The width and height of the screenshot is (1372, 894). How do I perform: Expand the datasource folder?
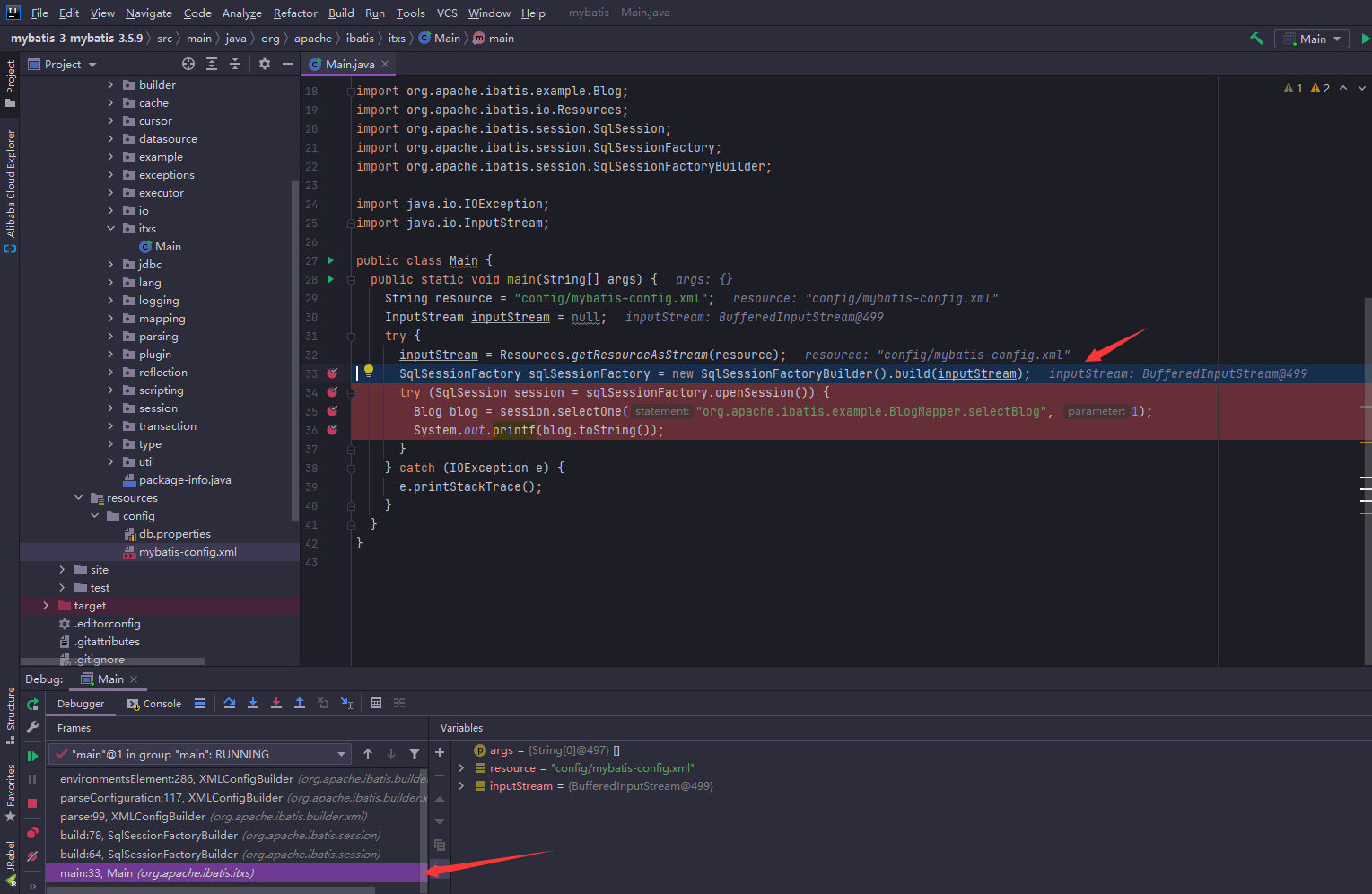[110, 138]
